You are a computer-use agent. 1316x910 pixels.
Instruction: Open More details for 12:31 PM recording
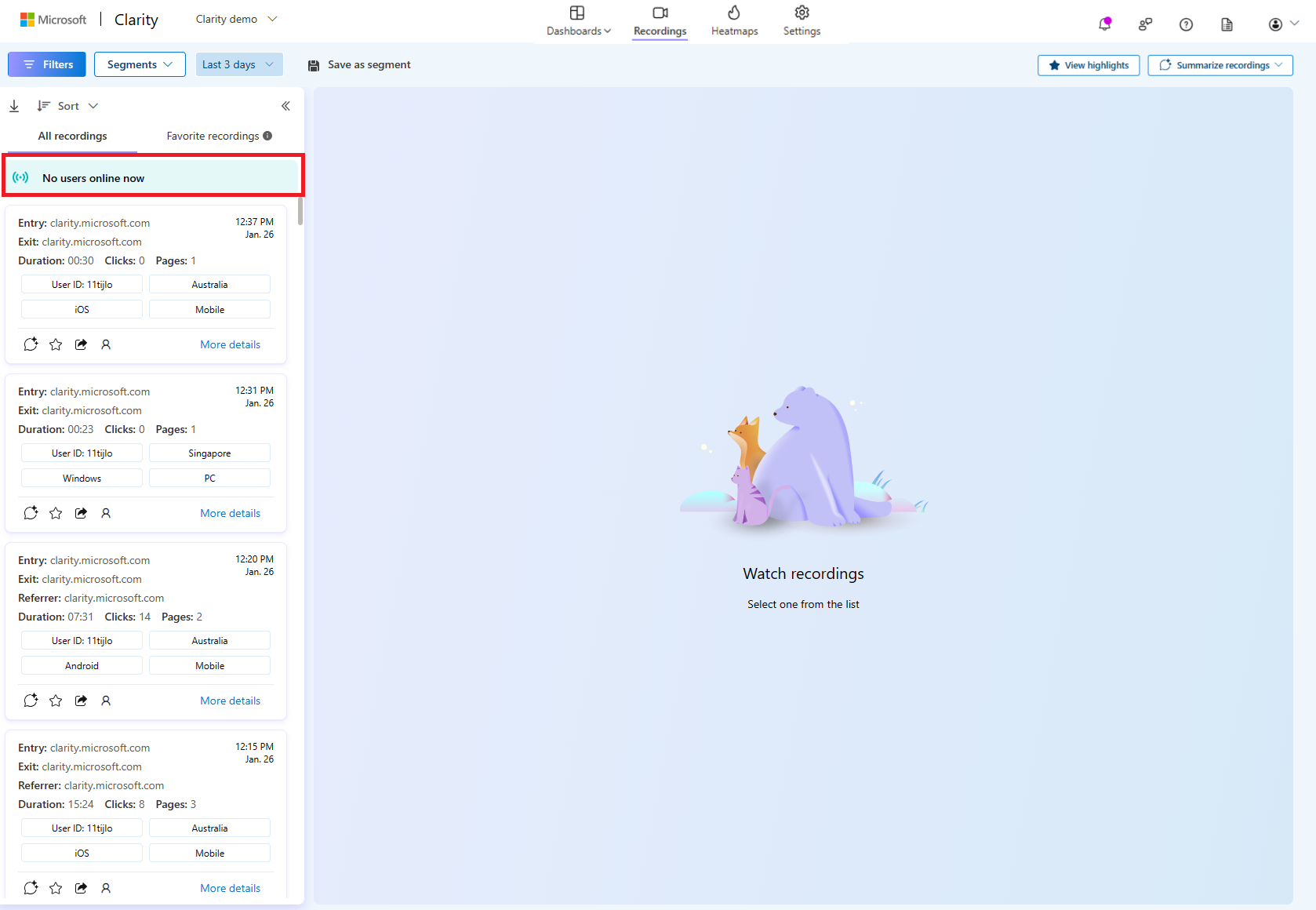coord(230,513)
